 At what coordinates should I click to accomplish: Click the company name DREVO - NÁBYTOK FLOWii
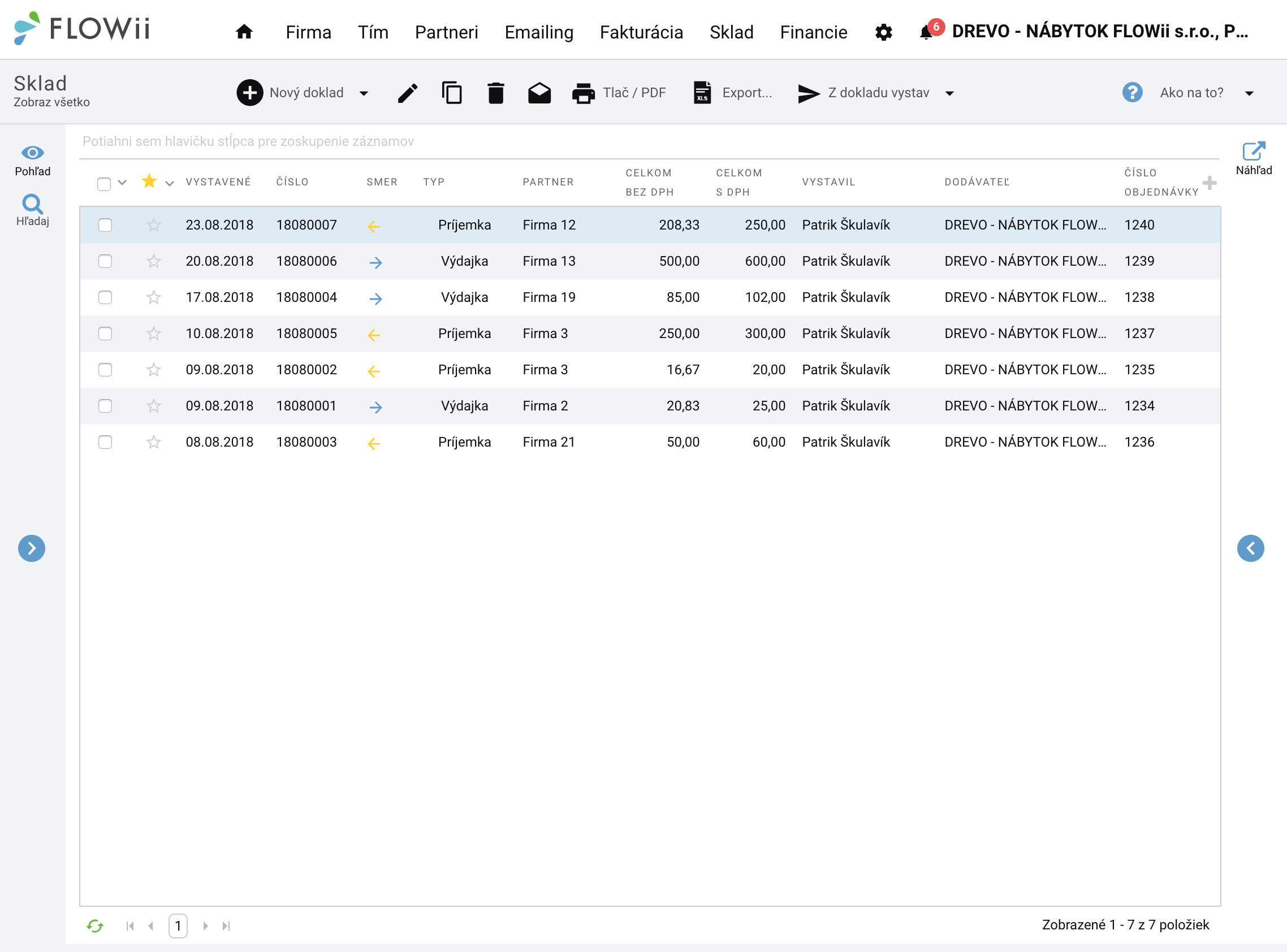point(1100,31)
